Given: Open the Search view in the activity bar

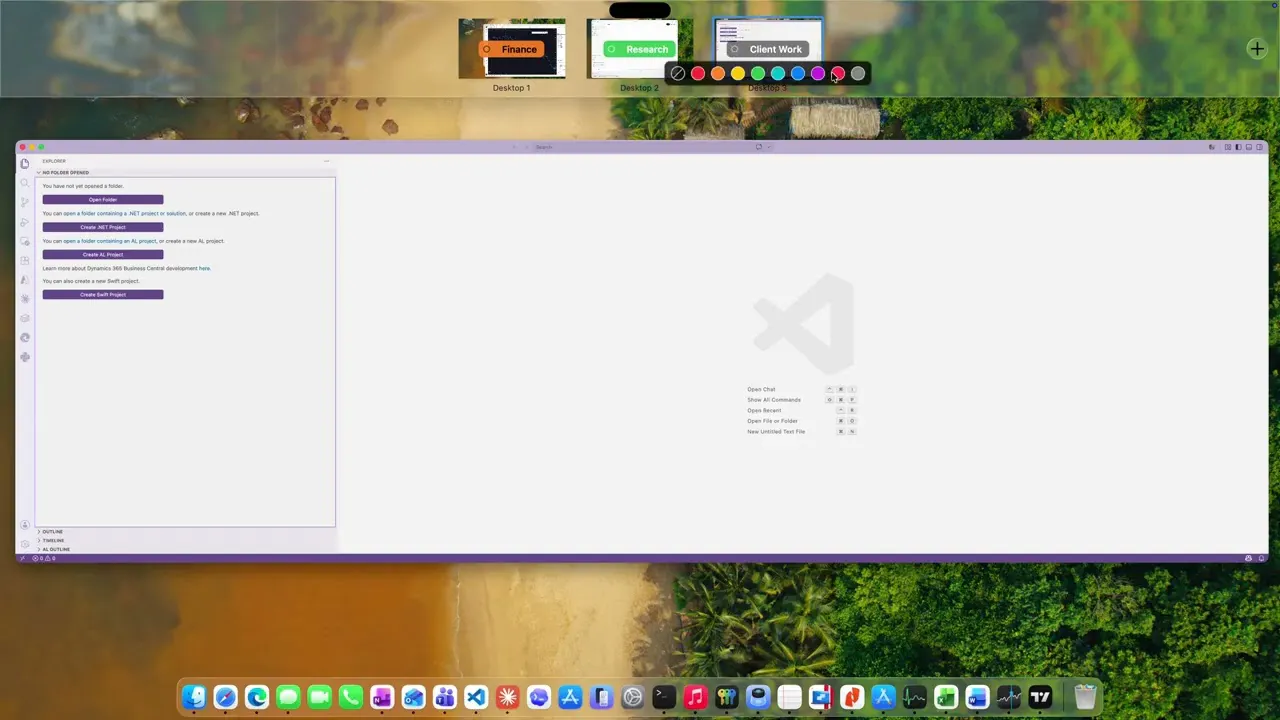Looking at the screenshot, I should tap(25, 183).
